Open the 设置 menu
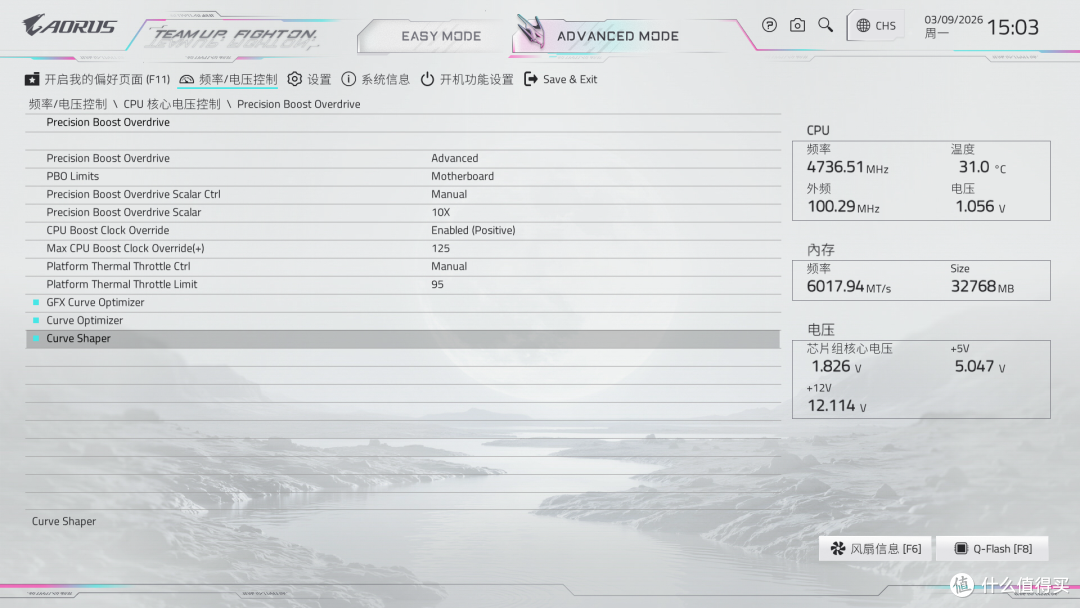This screenshot has width=1080, height=608. pos(309,79)
